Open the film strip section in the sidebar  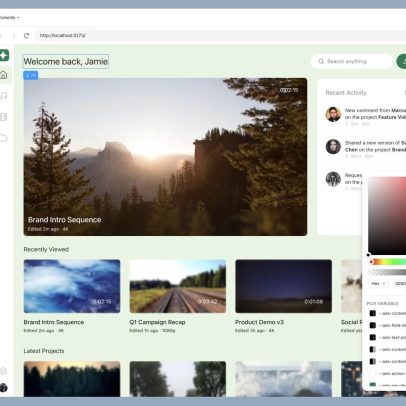coord(3,117)
